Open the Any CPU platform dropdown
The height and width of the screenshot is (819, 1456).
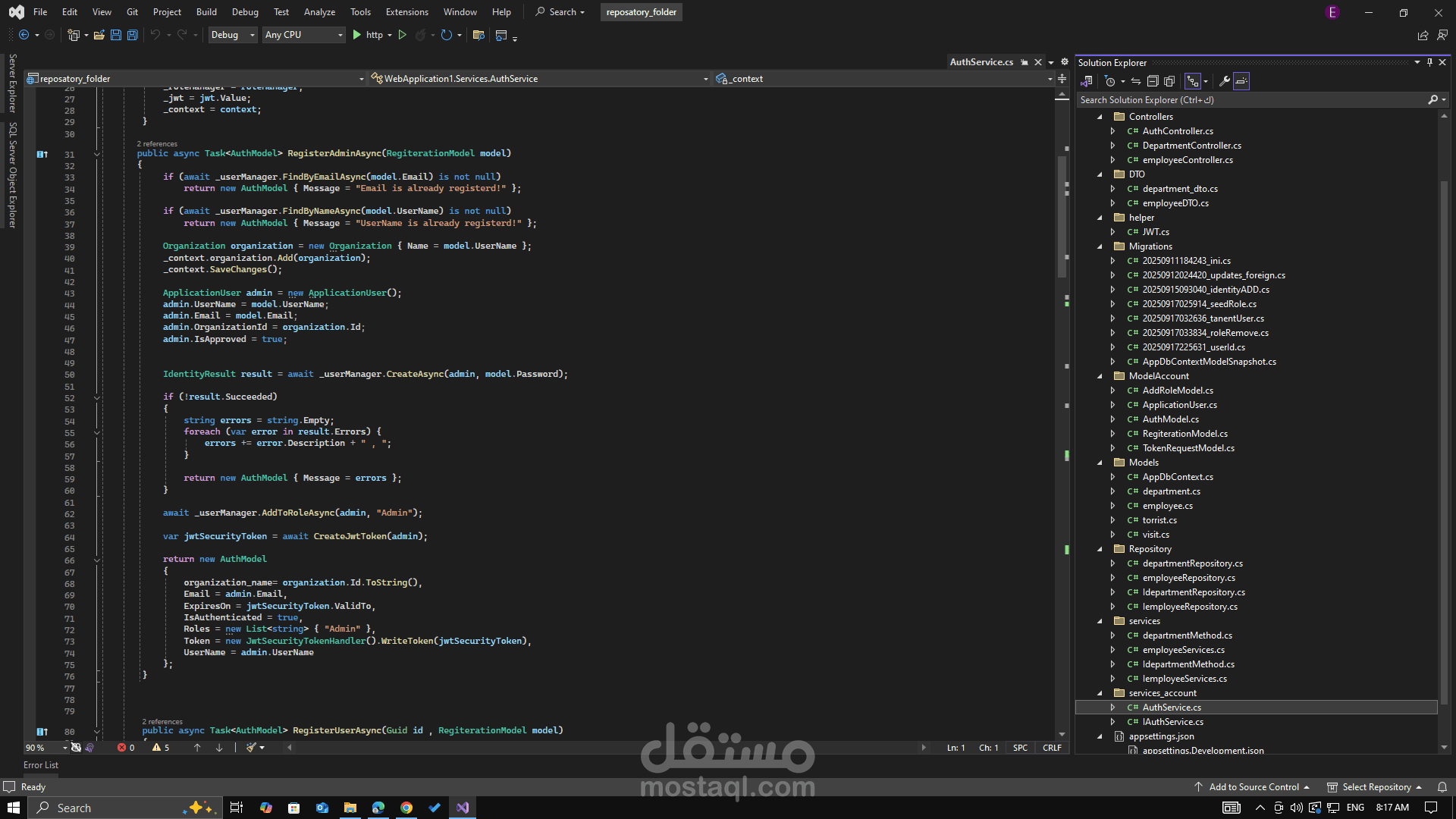pos(304,35)
